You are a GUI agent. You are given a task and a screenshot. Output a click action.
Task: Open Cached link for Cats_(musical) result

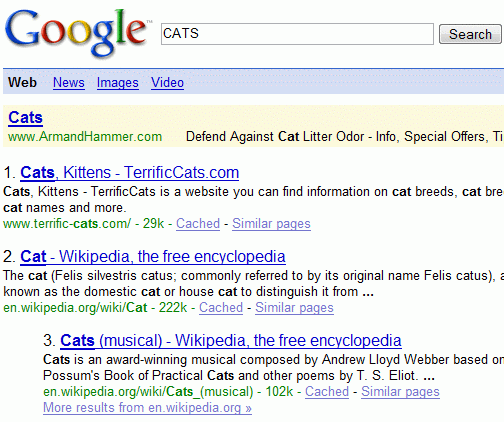pos(327,391)
